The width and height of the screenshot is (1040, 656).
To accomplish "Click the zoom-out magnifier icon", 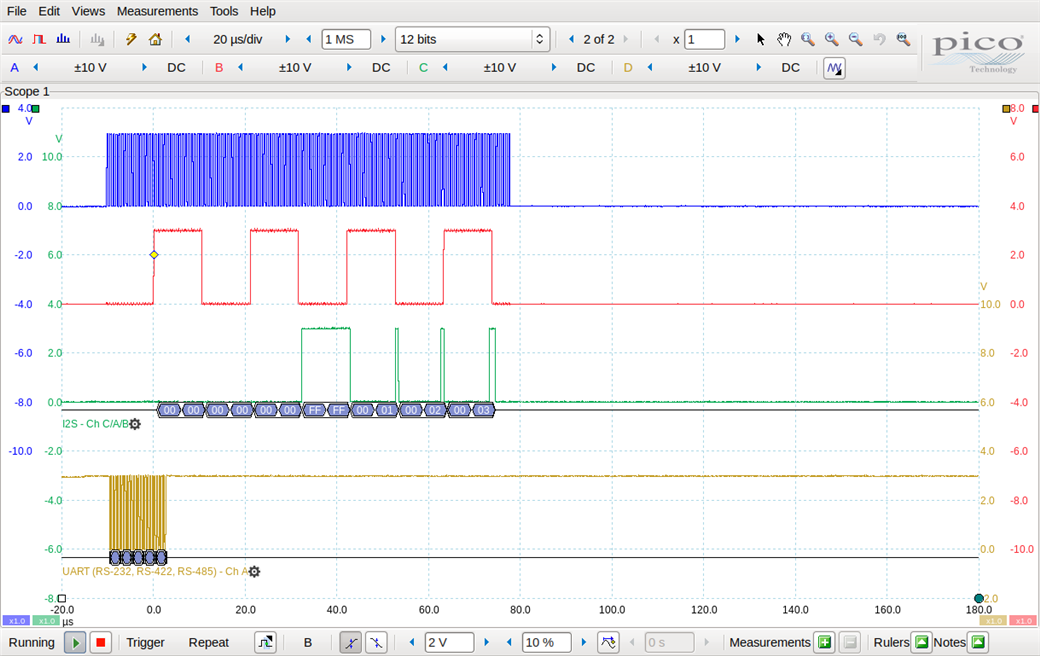I will click(x=856, y=39).
